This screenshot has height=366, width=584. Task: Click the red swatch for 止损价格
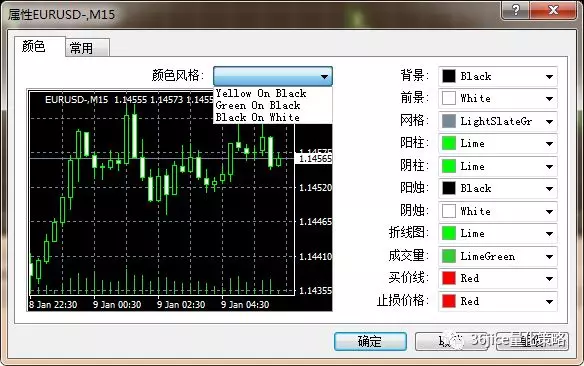[x=448, y=301]
